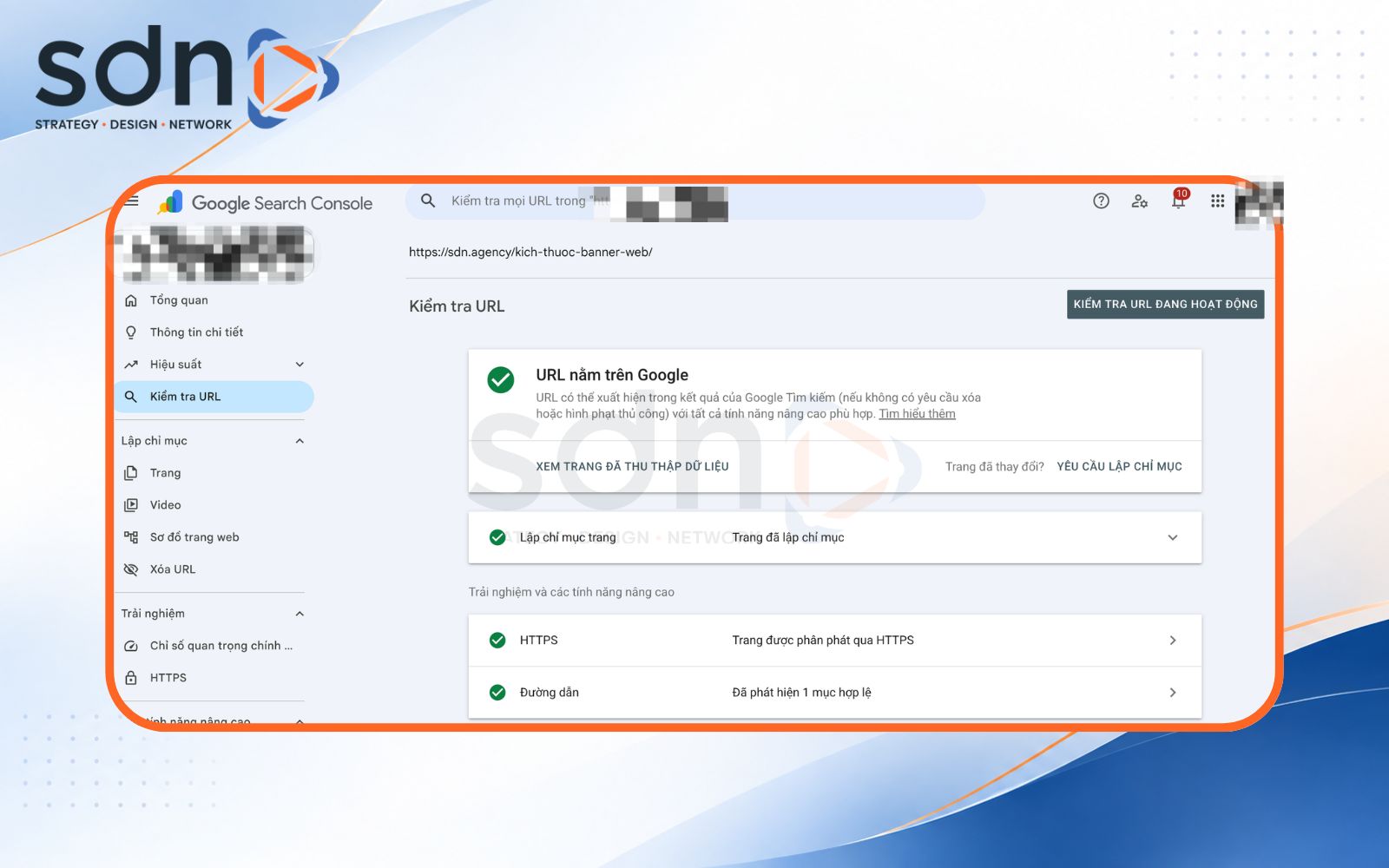The image size is (1389, 868).
Task: Click the Tìm hiểu thêm link
Action: (x=917, y=414)
